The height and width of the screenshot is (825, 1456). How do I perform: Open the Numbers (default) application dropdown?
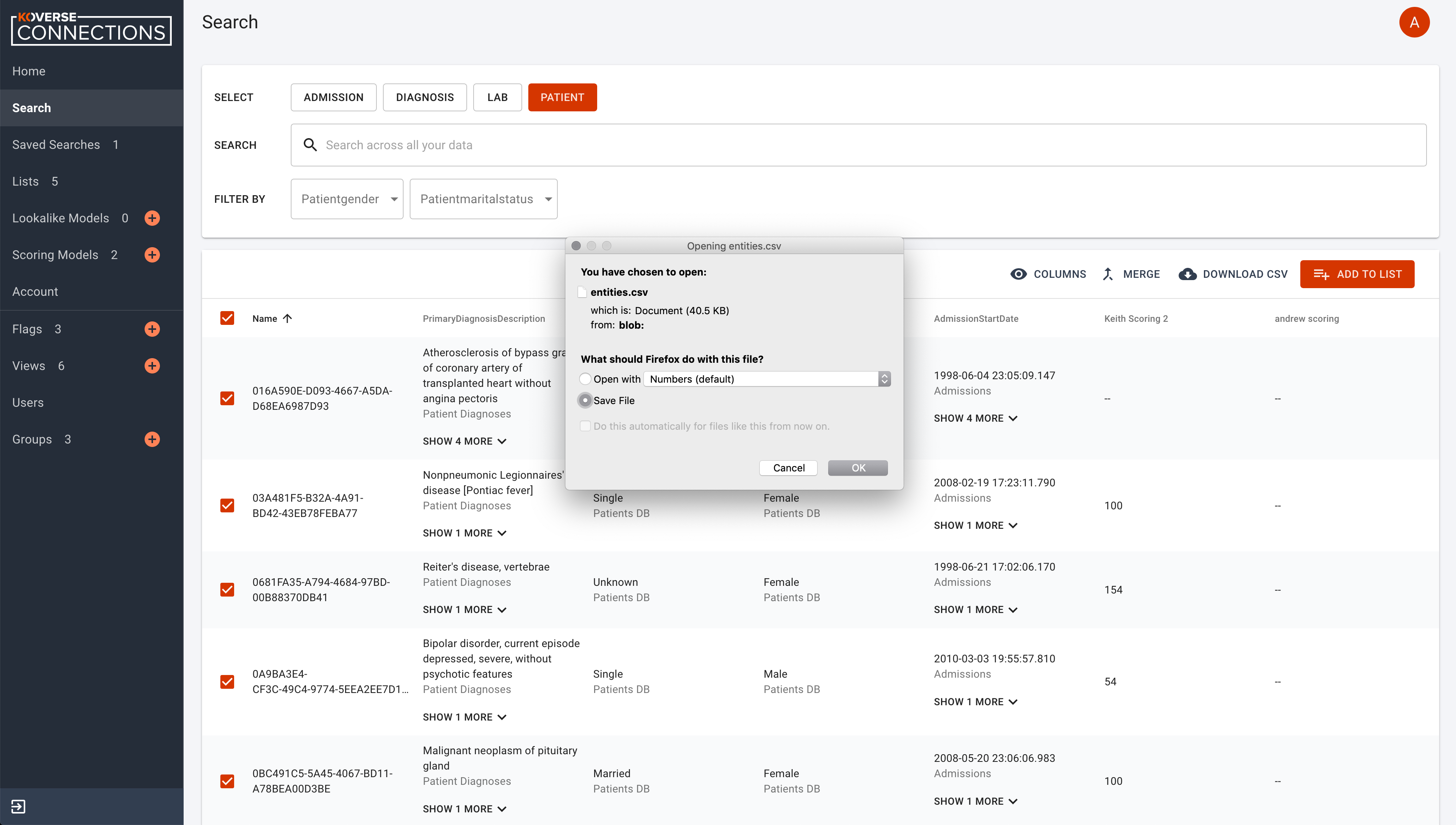(767, 379)
